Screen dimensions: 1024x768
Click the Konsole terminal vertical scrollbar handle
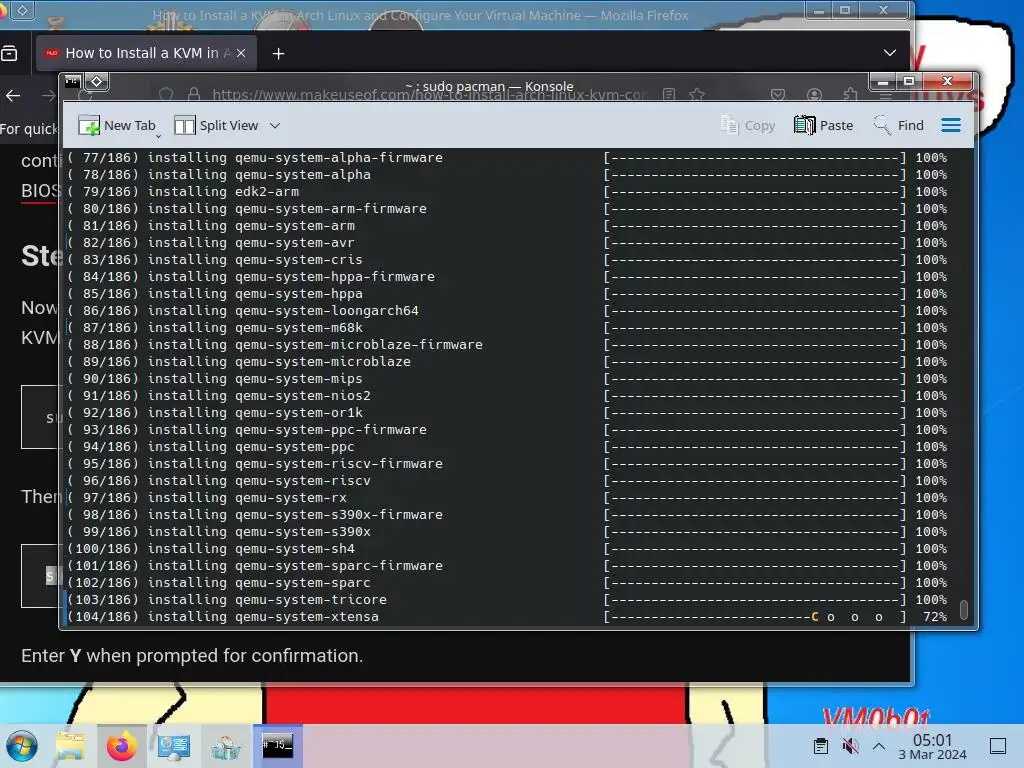click(x=963, y=609)
